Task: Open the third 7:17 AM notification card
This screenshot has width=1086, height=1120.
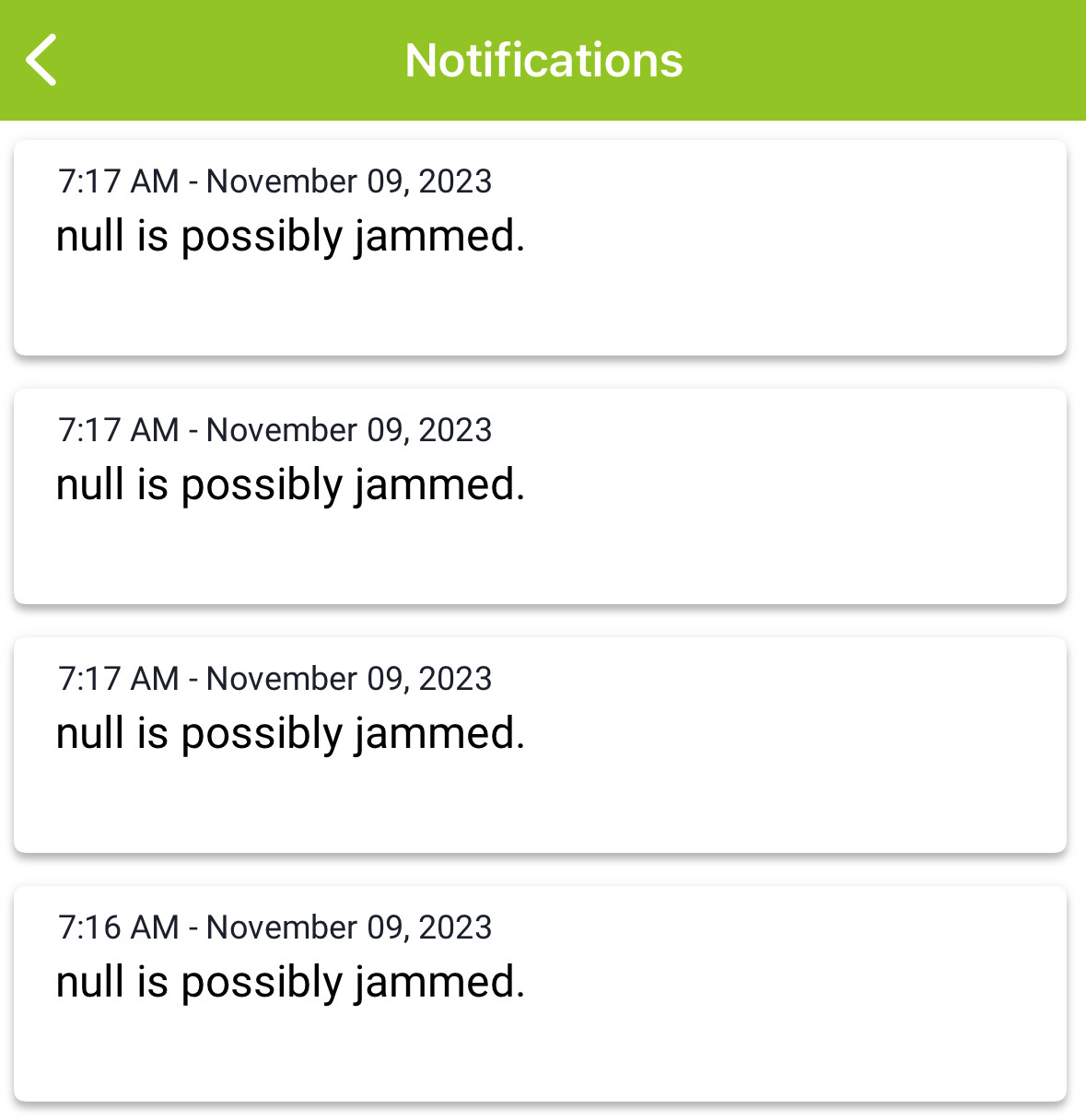Action: pos(540,745)
